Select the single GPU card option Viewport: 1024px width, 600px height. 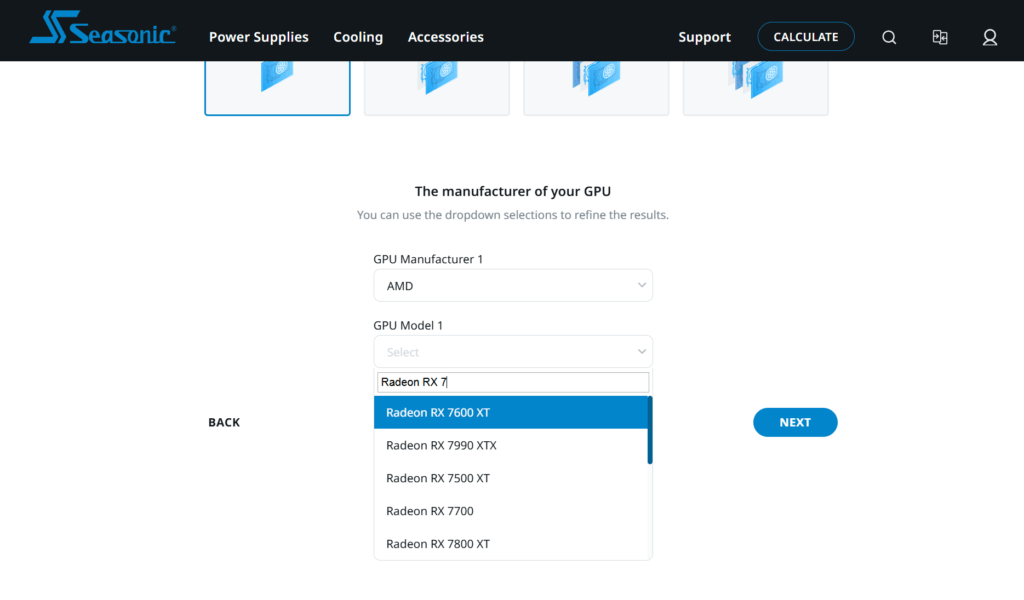278,87
